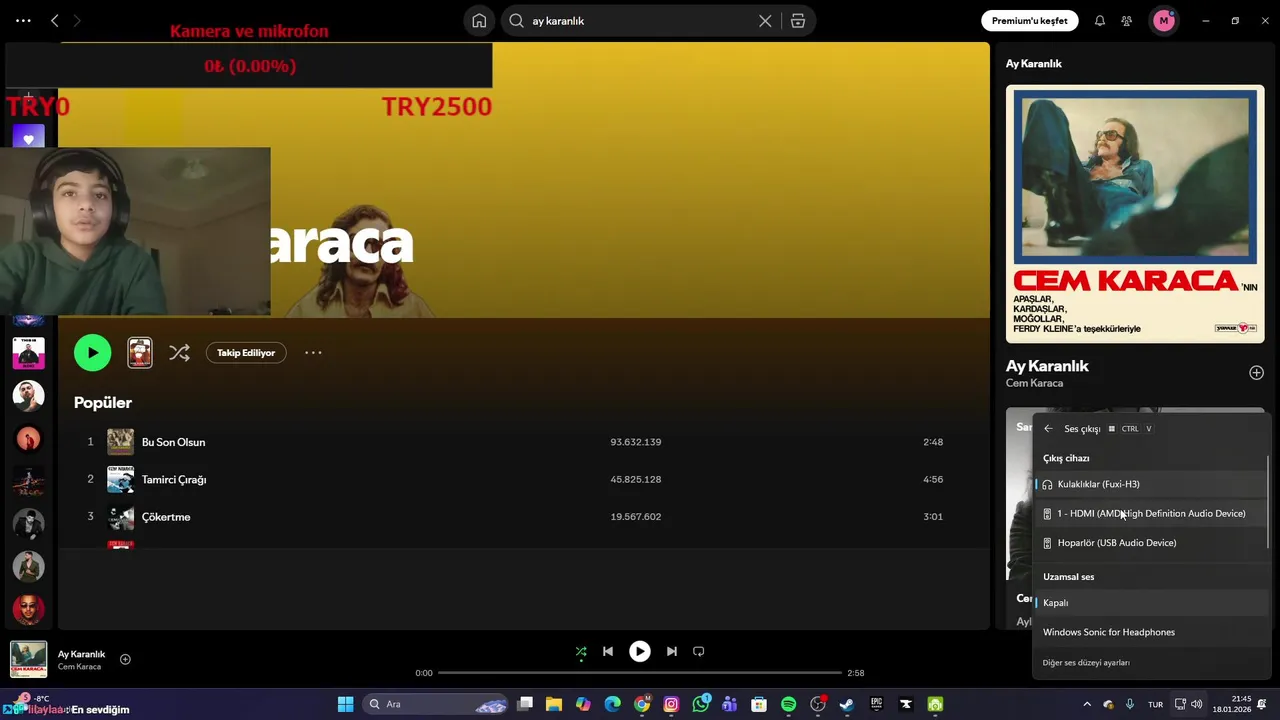Clear search text with the X icon
Viewport: 1280px width, 720px height.
pyautogui.click(x=765, y=20)
